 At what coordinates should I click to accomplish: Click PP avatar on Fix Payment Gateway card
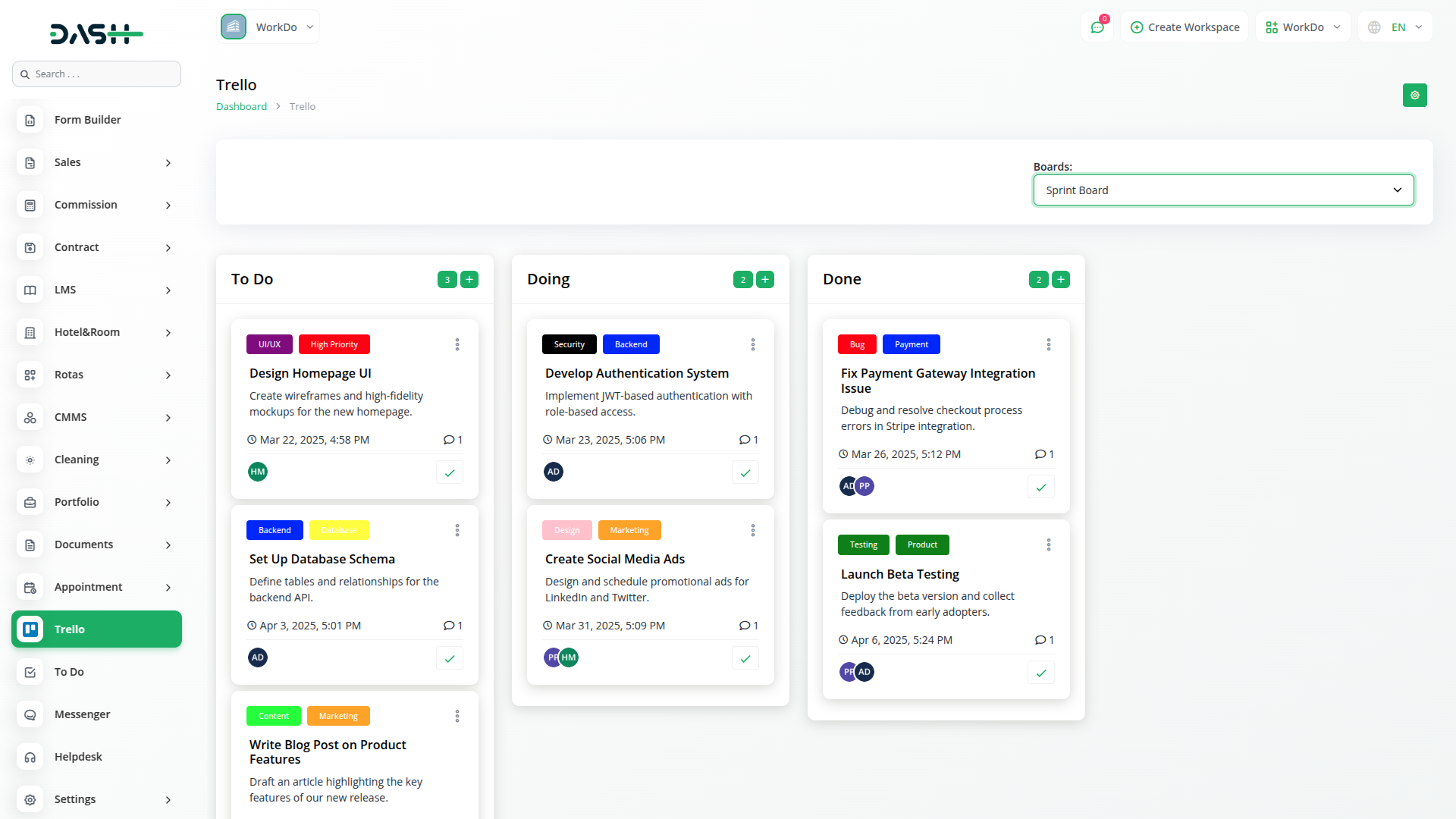(x=865, y=486)
